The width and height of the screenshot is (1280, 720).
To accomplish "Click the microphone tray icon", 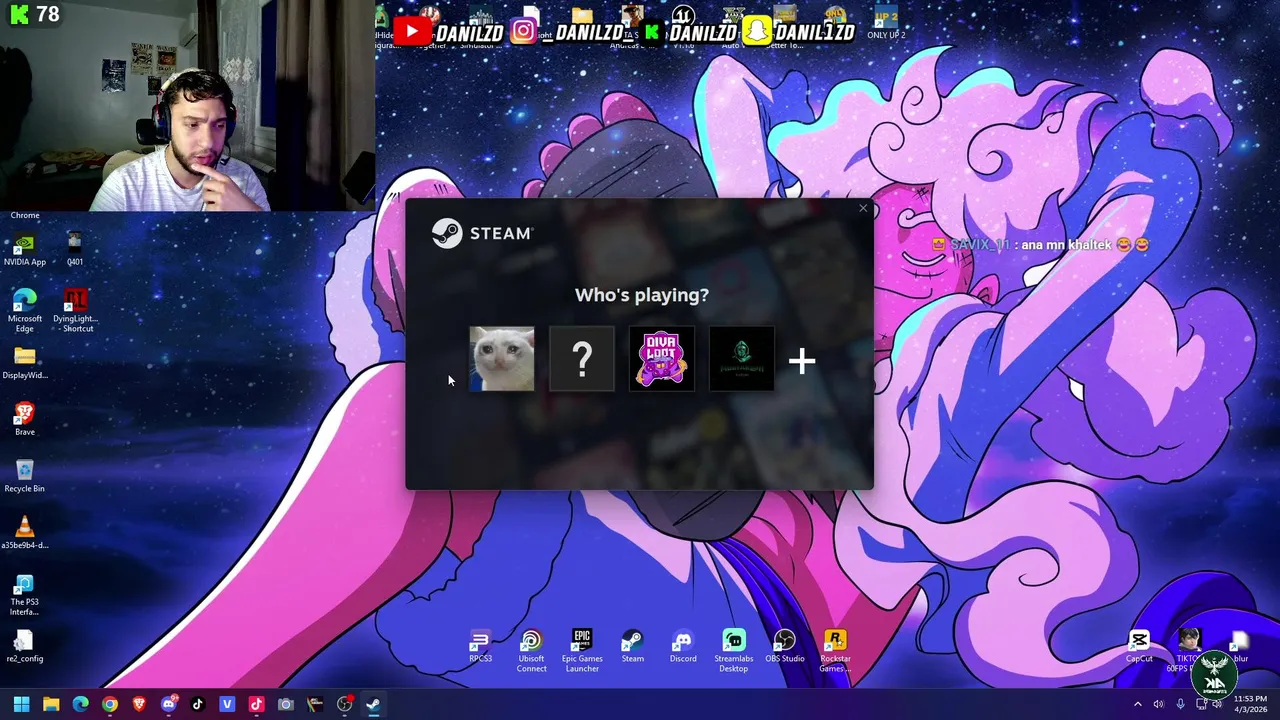I will point(1180,704).
